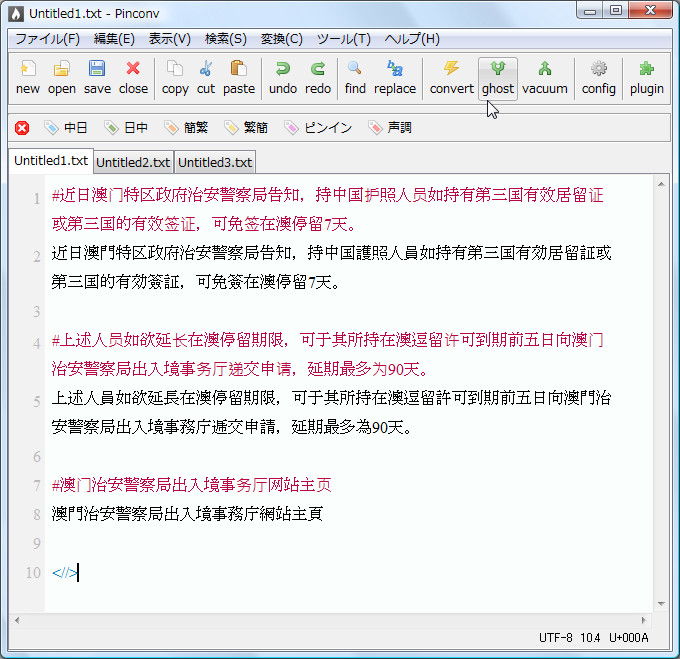Open the ヘルプ(H) menu
This screenshot has height=659, width=680.
[x=412, y=39]
